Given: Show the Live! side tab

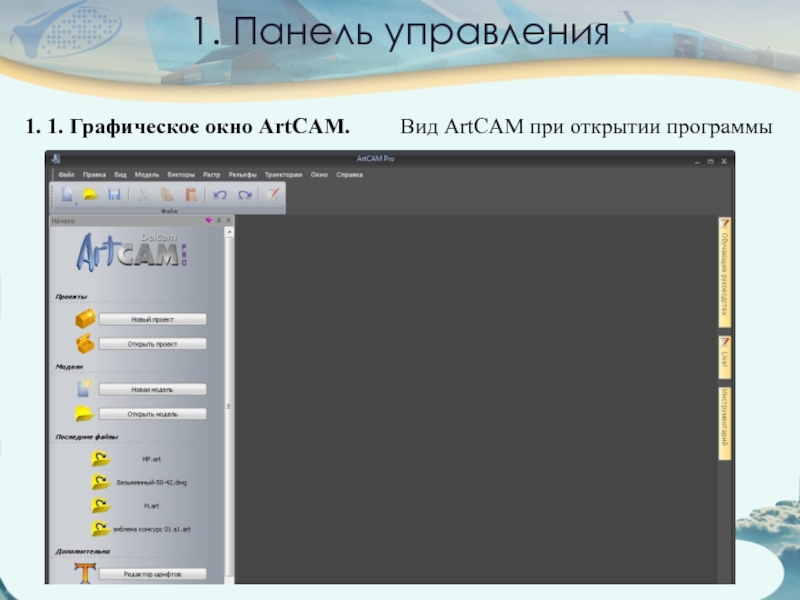Looking at the screenshot, I should coord(725,357).
